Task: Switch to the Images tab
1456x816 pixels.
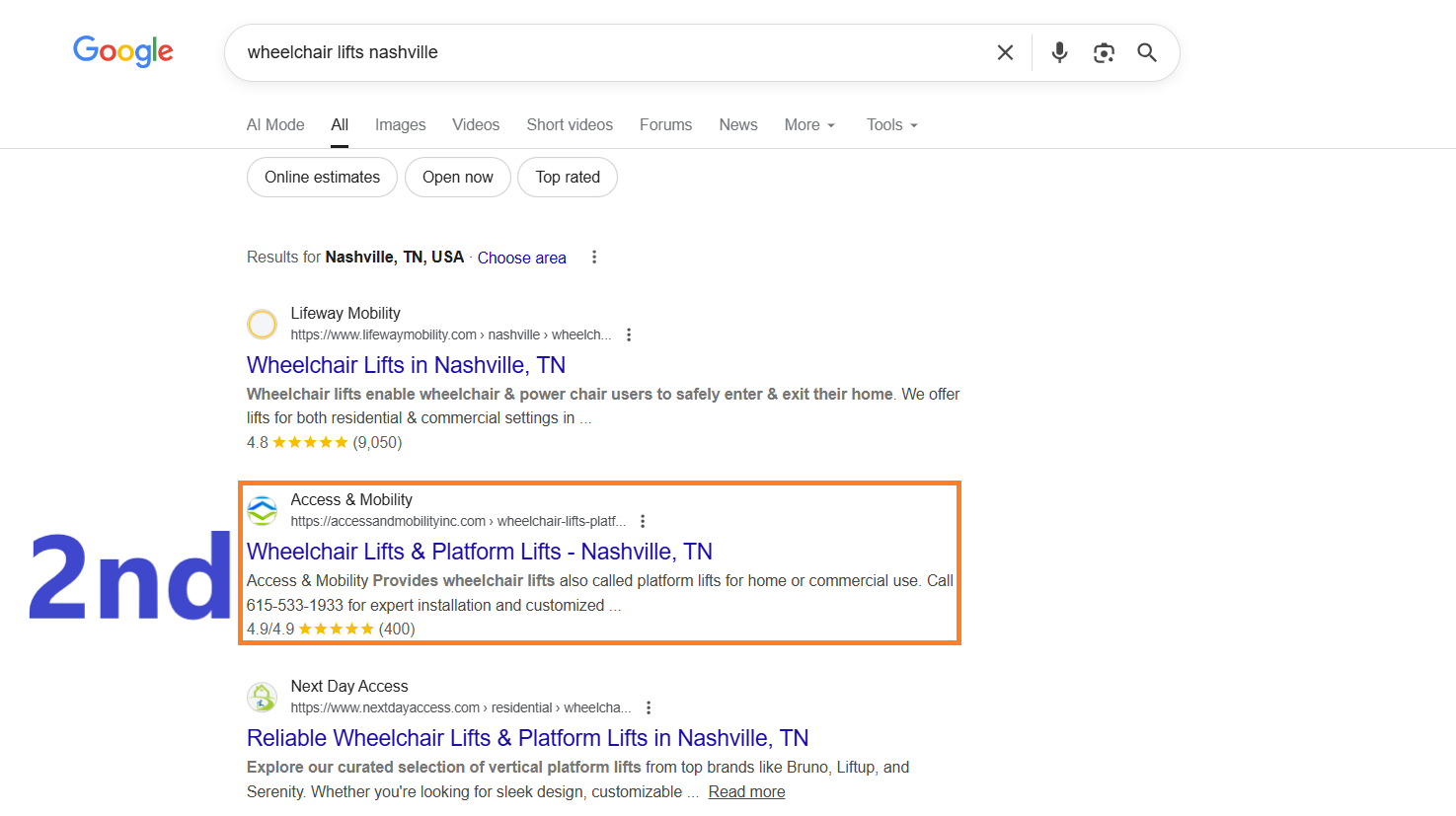Action: tap(400, 124)
